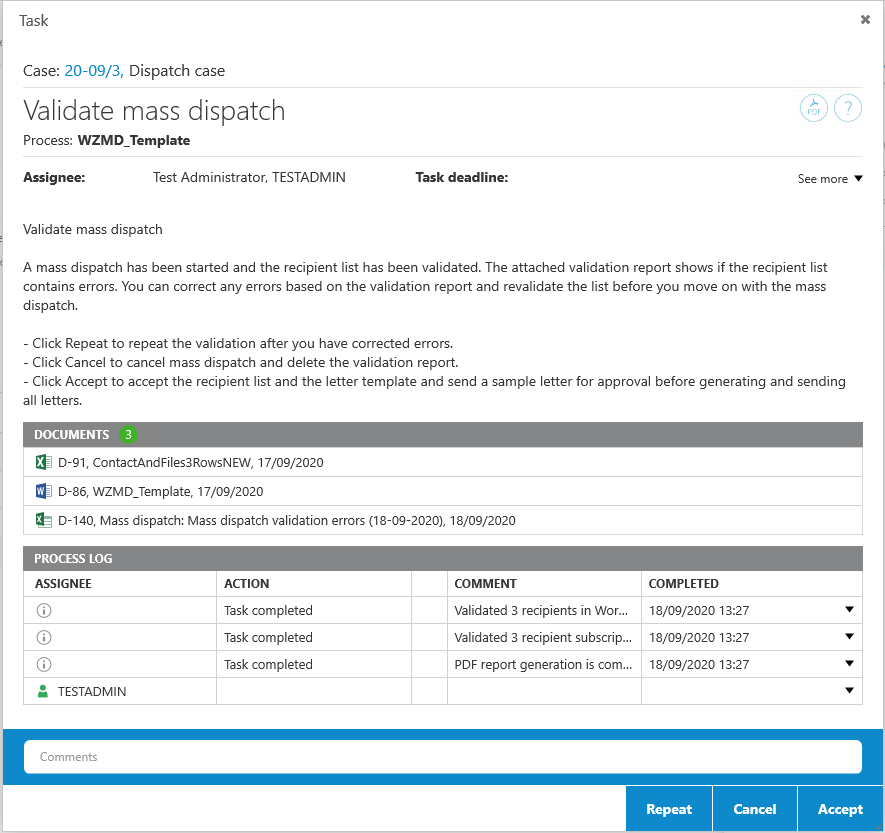
Task: Click Excel icon for D-140 validation errors
Action: tap(43, 520)
